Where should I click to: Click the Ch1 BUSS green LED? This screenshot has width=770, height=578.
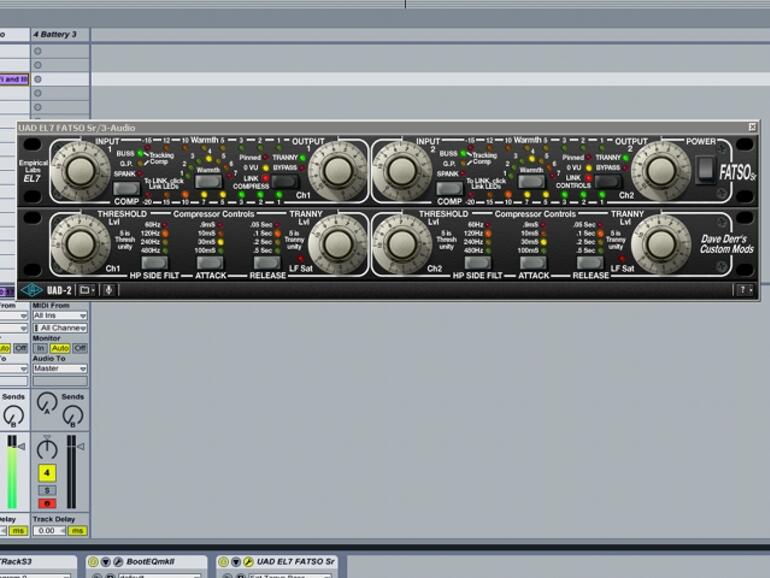tap(140, 154)
